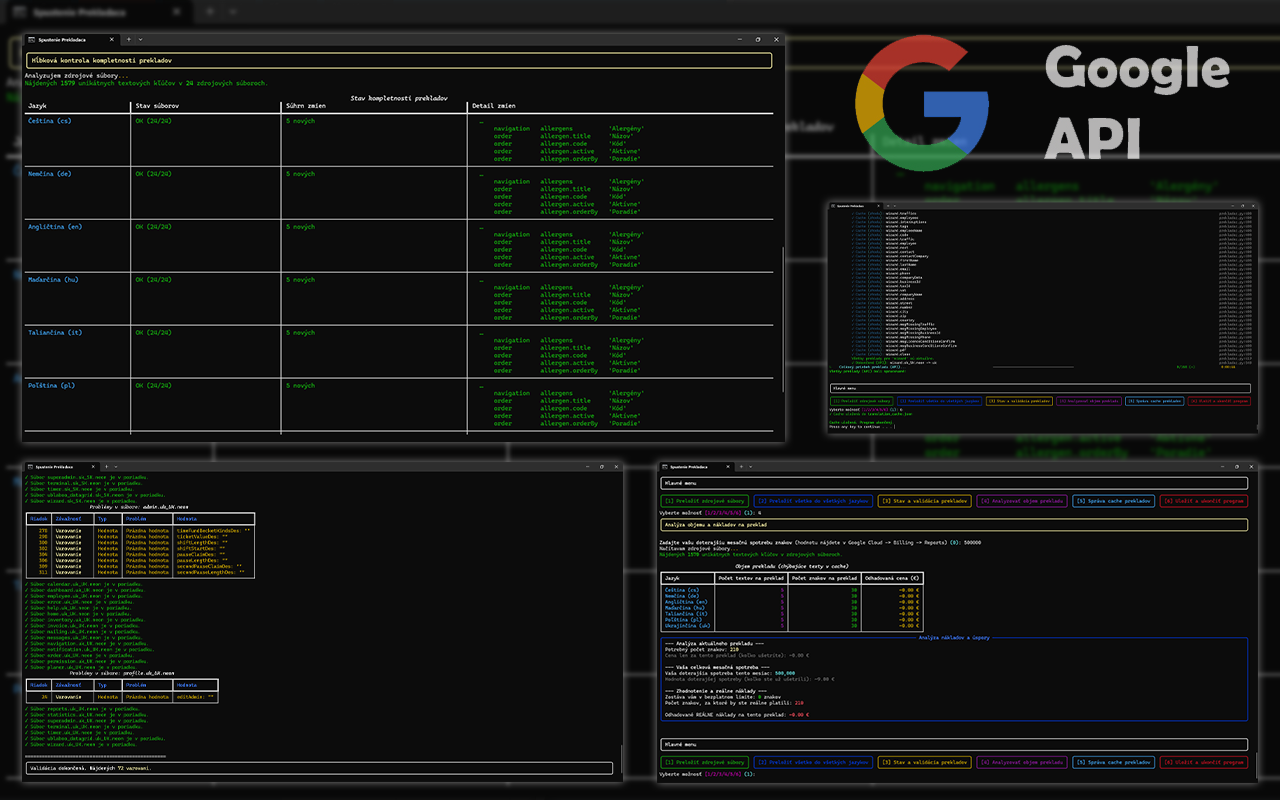1280x800 pixels.
Task: Select the 'ticketValueDes' warning row in validation window
Action: click(140, 536)
